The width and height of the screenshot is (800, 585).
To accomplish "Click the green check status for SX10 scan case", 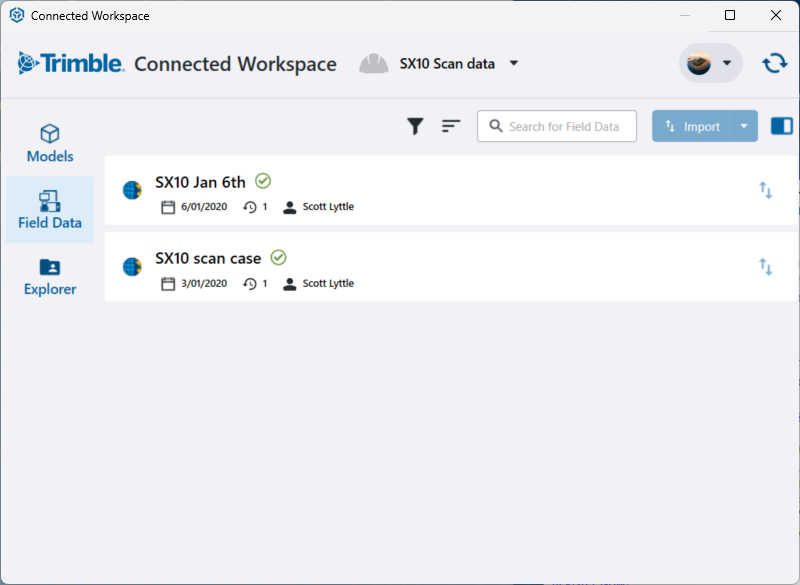I will 279,258.
